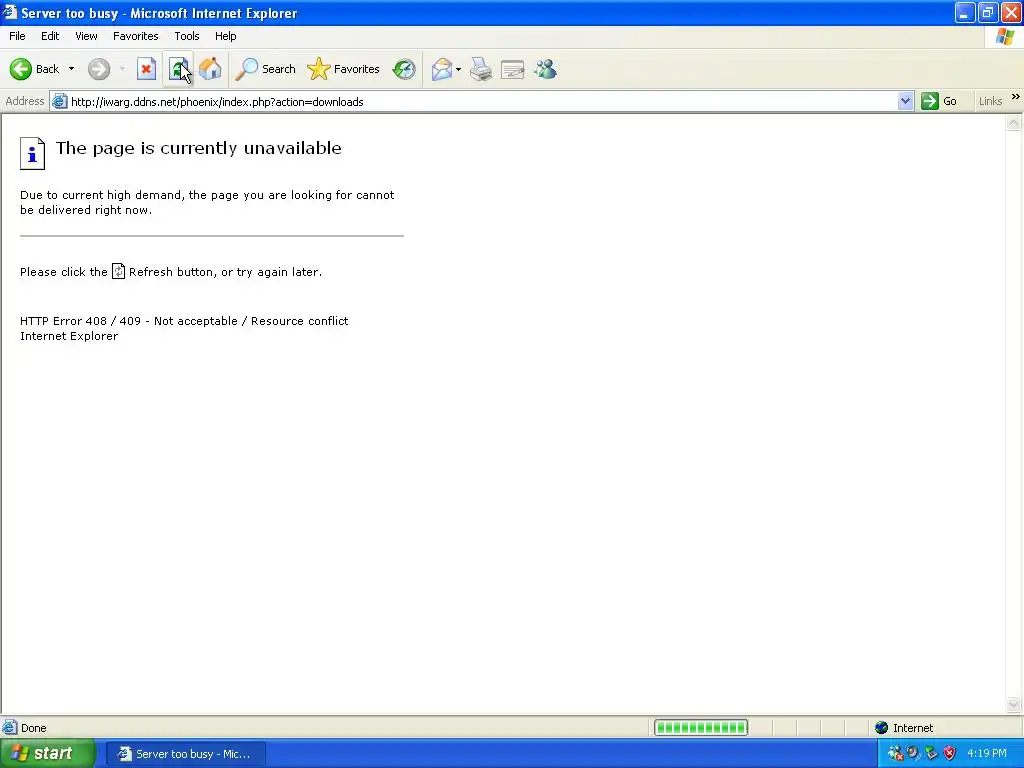1024x768 pixels.
Task: Open the Back history dropdown arrow
Action: tap(71, 69)
